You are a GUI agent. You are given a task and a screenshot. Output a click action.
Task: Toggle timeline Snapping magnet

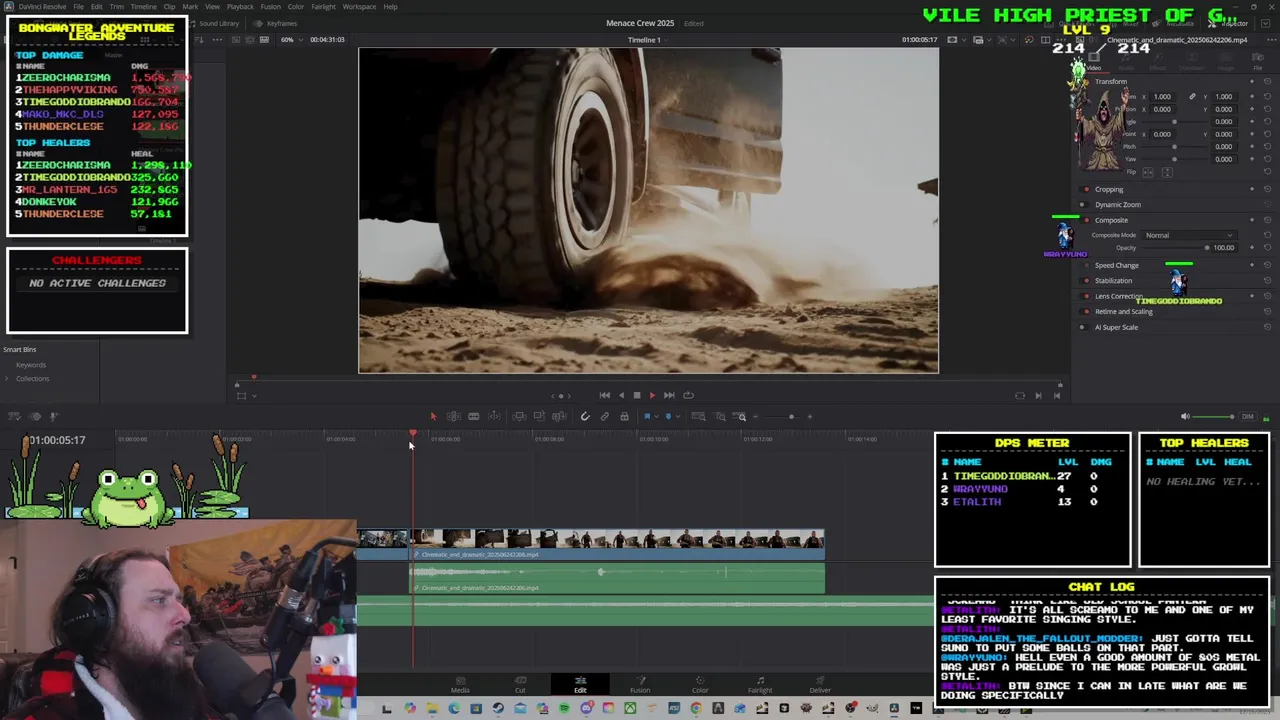tap(585, 416)
